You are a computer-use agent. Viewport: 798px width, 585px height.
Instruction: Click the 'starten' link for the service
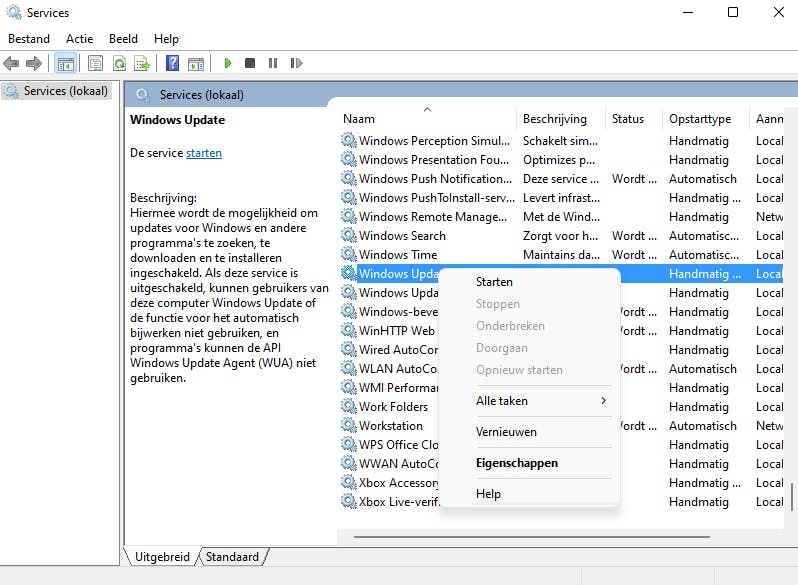pyautogui.click(x=204, y=153)
